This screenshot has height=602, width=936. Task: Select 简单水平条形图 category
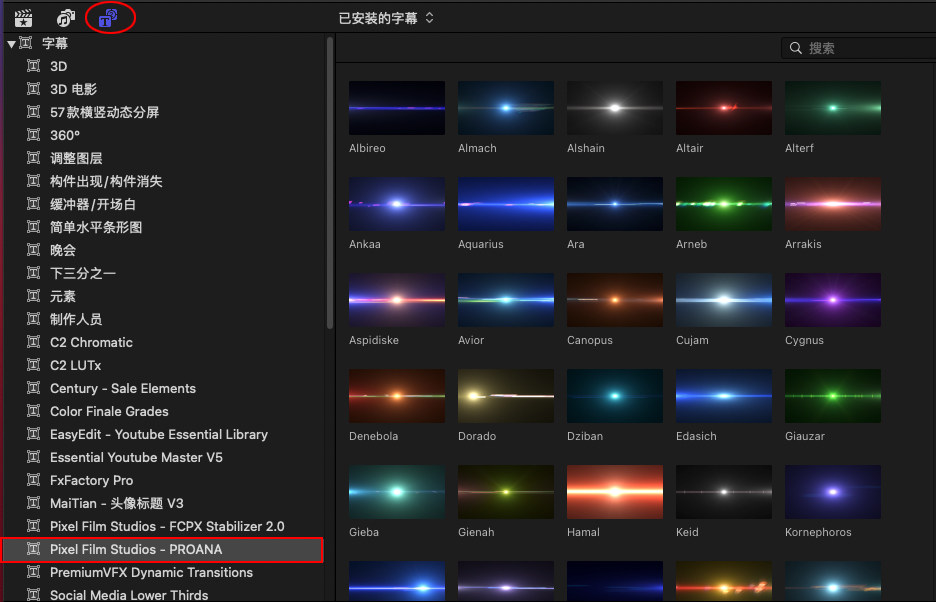(x=164, y=228)
